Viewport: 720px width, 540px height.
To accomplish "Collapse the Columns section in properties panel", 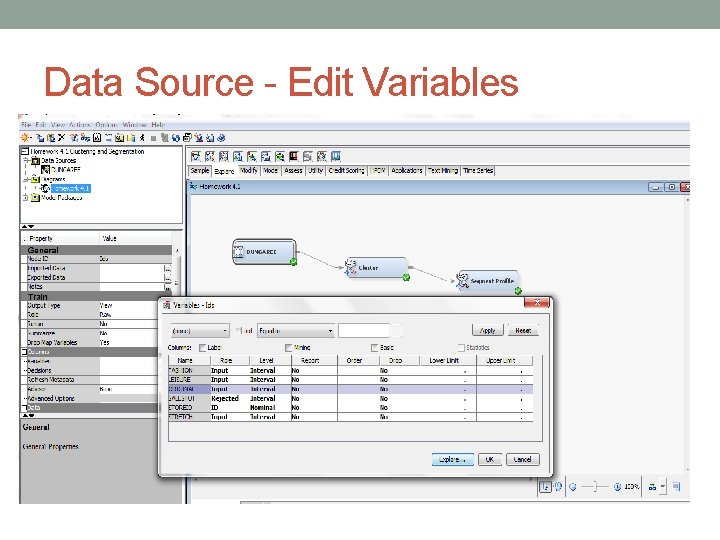I will [x=24, y=352].
